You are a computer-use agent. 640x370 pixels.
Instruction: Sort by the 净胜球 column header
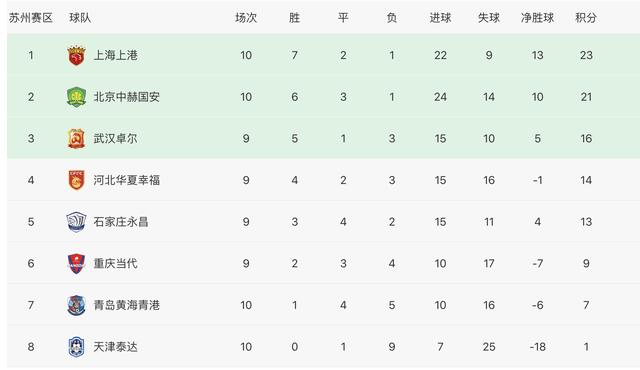click(x=538, y=18)
